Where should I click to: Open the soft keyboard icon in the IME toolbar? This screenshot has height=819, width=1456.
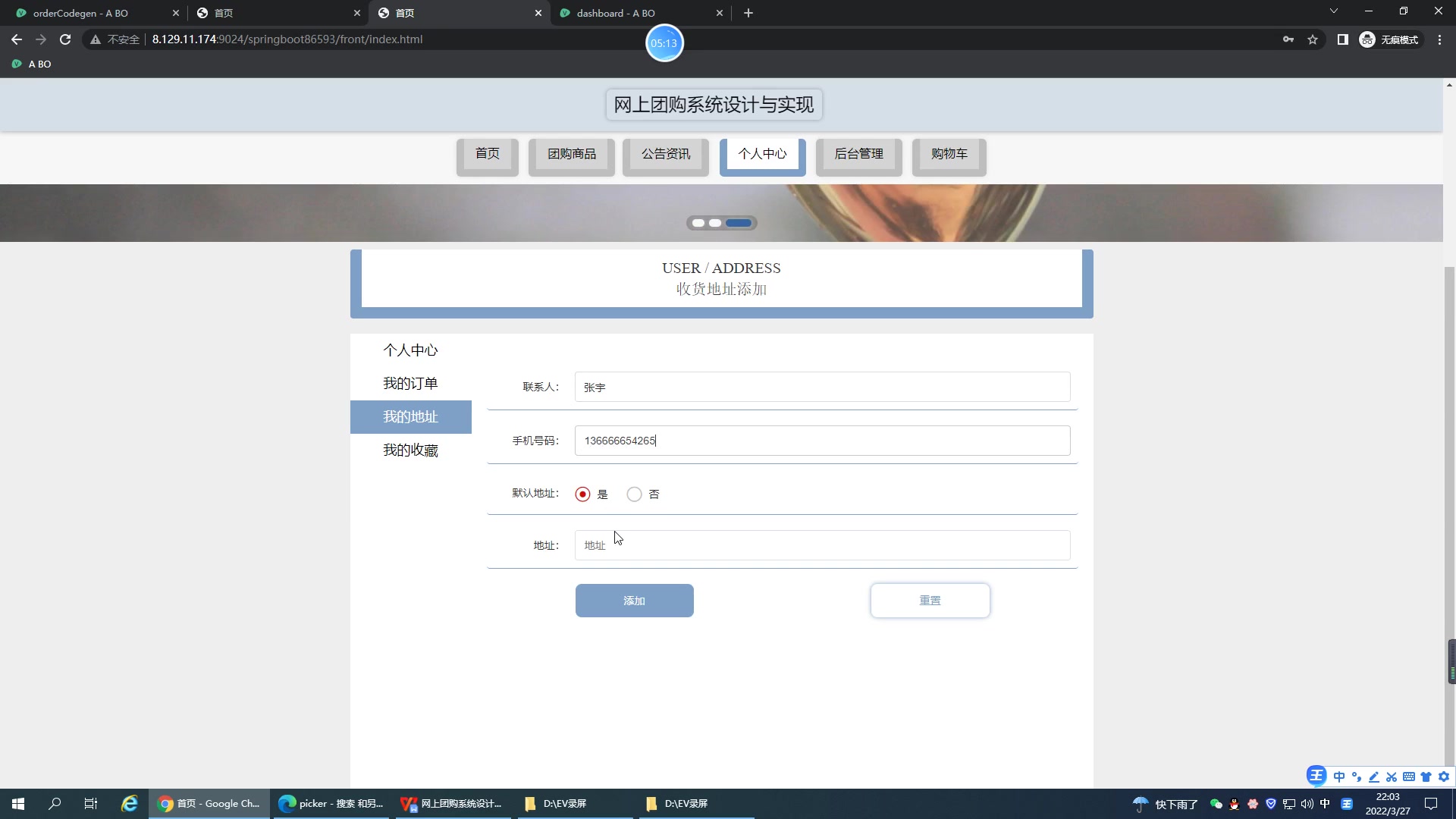[1409, 777]
